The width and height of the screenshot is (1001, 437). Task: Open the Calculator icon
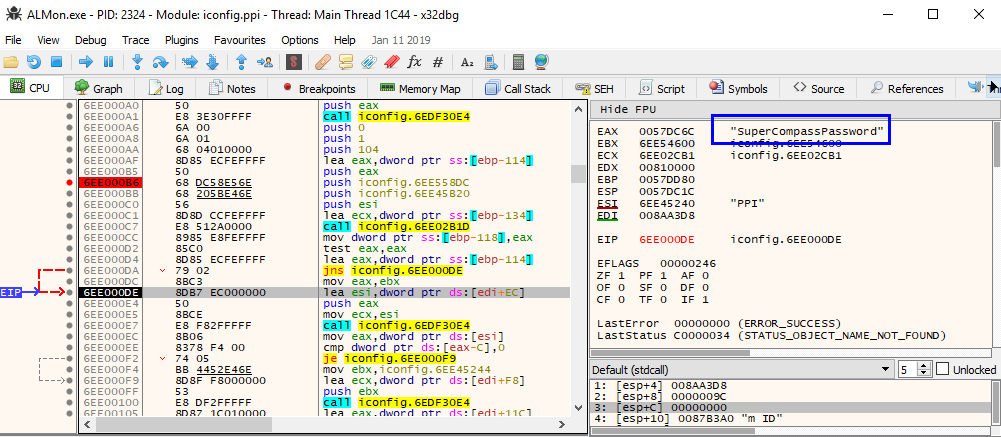518,62
